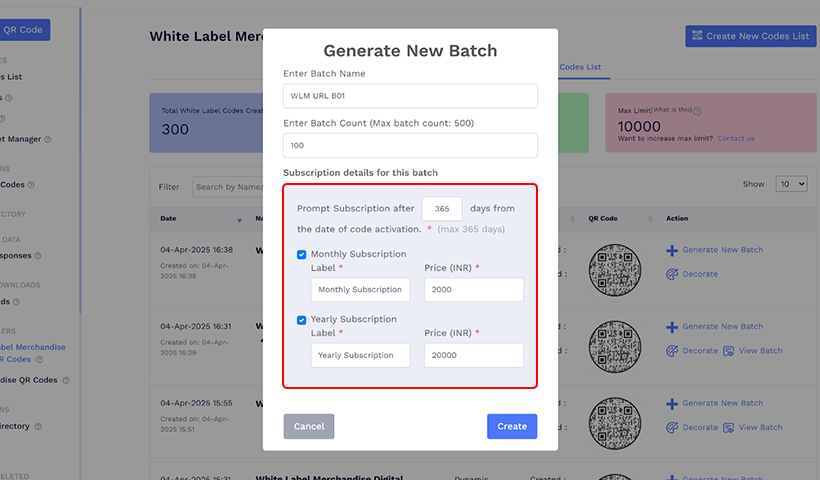
Task: Click the icon on the Create New Codes List button
Action: coord(696,36)
